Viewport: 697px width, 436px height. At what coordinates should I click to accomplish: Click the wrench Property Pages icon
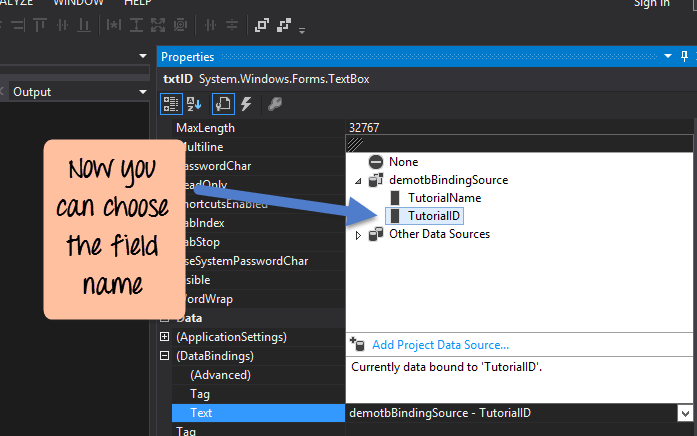click(274, 103)
